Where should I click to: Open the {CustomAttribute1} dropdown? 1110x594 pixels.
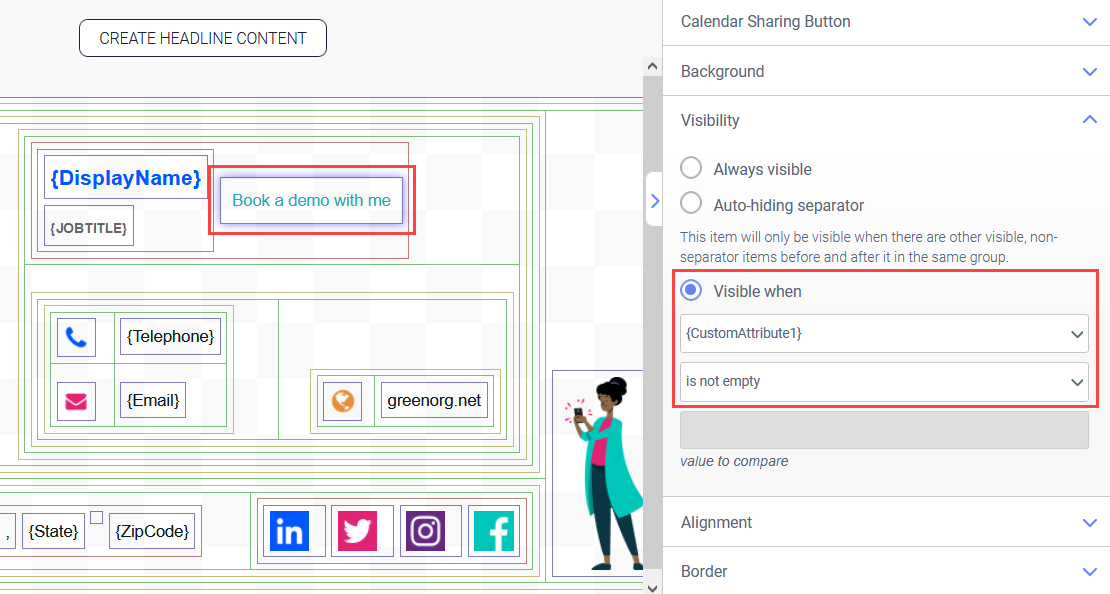coord(884,333)
